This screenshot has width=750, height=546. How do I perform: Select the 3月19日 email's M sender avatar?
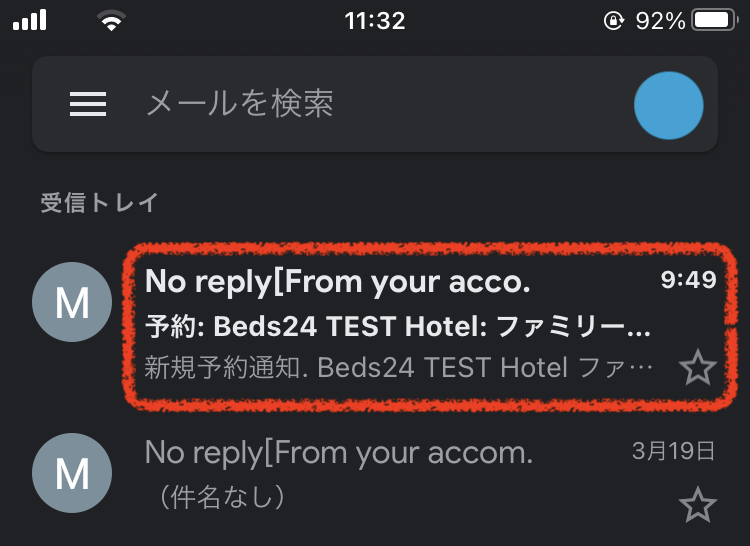(x=72, y=474)
